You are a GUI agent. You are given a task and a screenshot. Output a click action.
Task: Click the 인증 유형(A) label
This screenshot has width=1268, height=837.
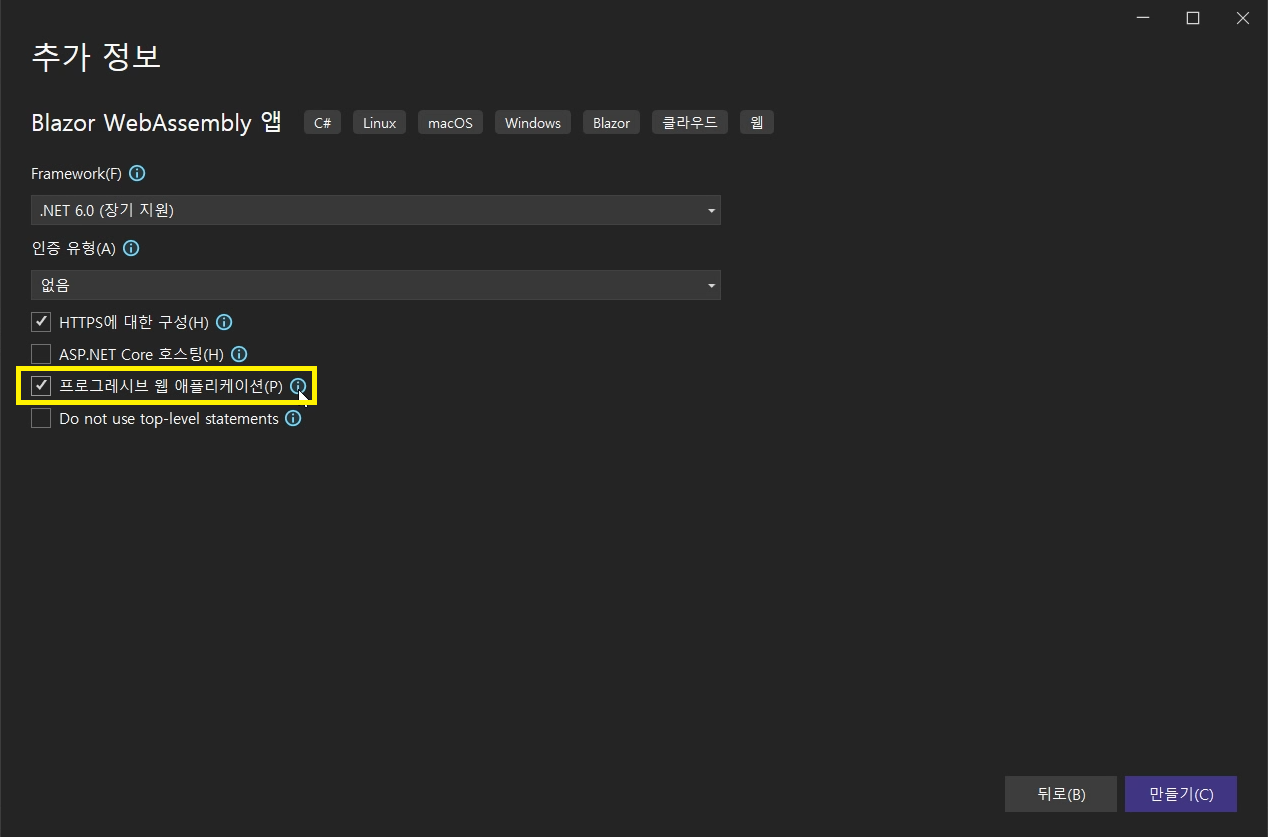[73, 248]
